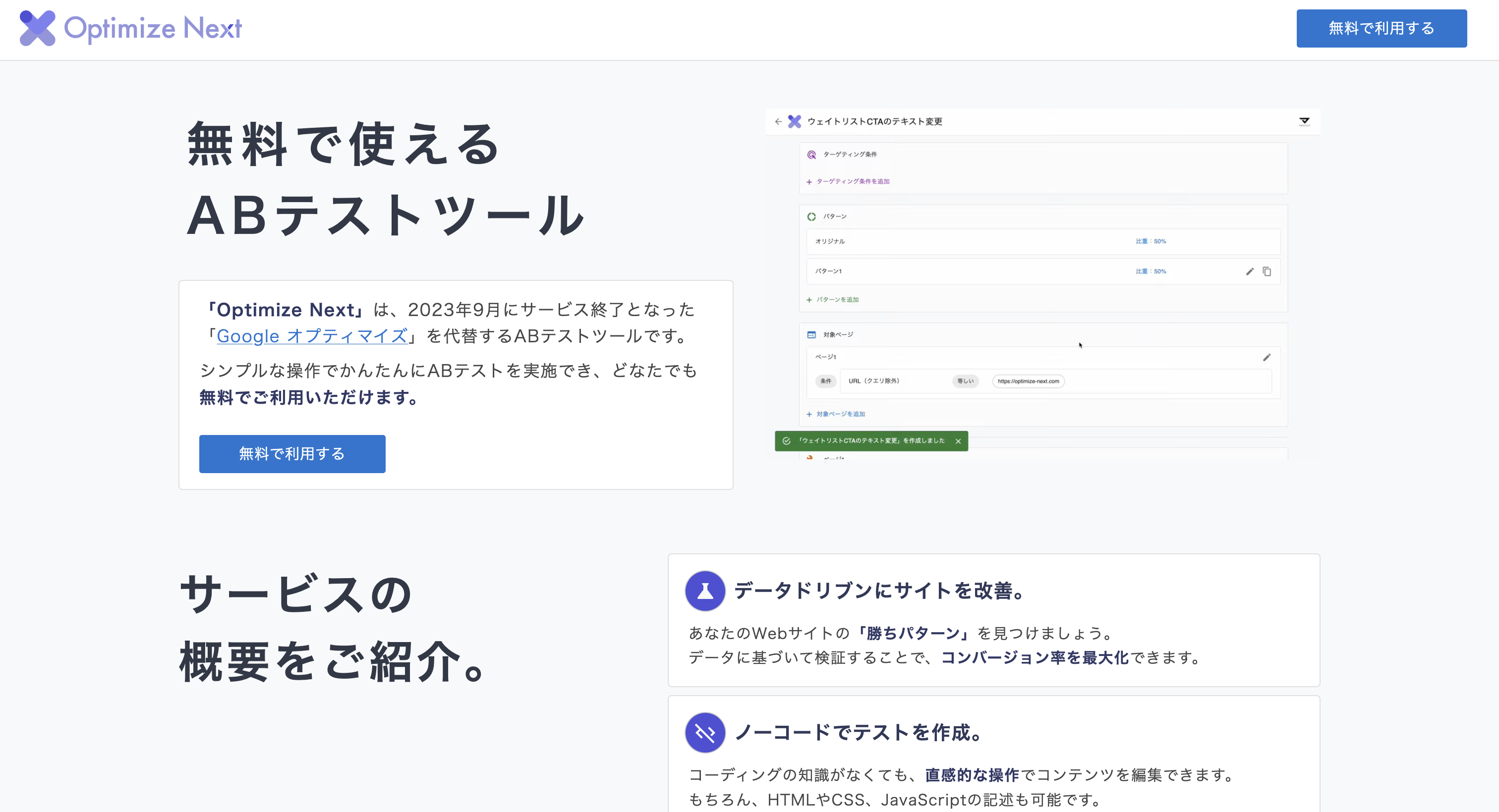The width and height of the screenshot is (1499, 812).
Task: Click the flask icon beside データドリブンにサイトを改善
Action: point(705,591)
